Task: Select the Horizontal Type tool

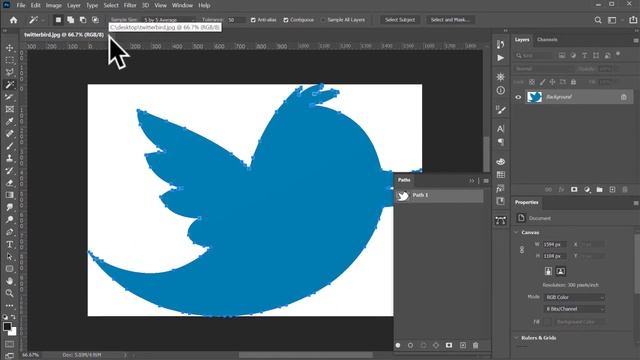Action: 9,244
